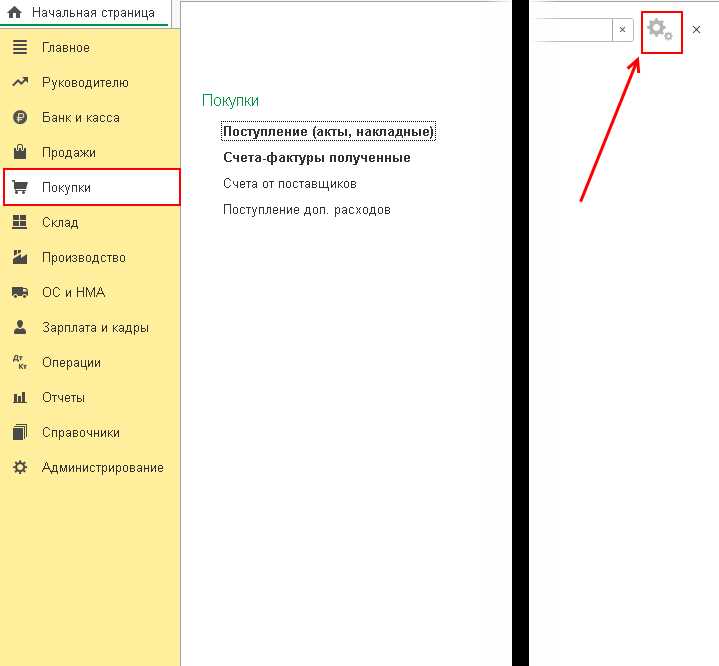Click the Покупки green section heading
The image size is (719, 666).
(230, 100)
